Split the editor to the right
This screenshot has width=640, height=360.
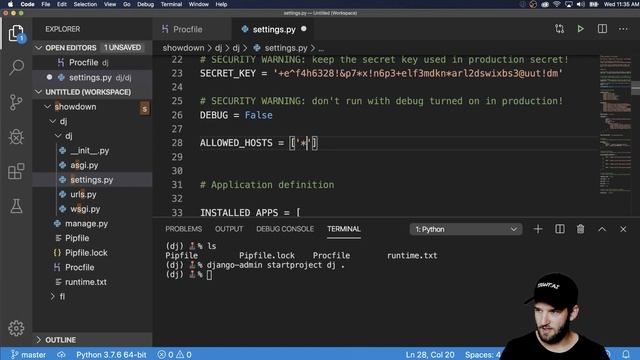pyautogui.click(x=602, y=29)
